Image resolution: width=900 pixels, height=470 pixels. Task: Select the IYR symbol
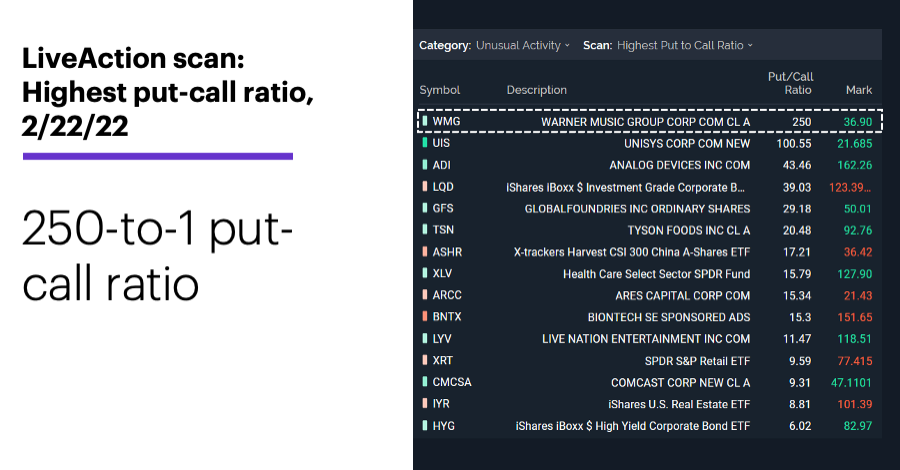441,404
